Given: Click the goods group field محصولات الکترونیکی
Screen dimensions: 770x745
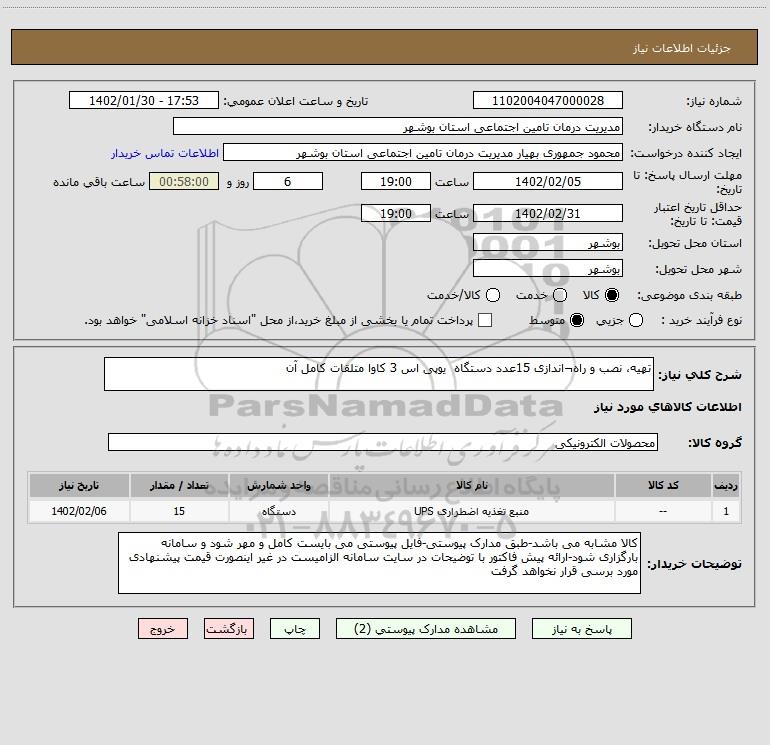Looking at the screenshot, I should [383, 442].
